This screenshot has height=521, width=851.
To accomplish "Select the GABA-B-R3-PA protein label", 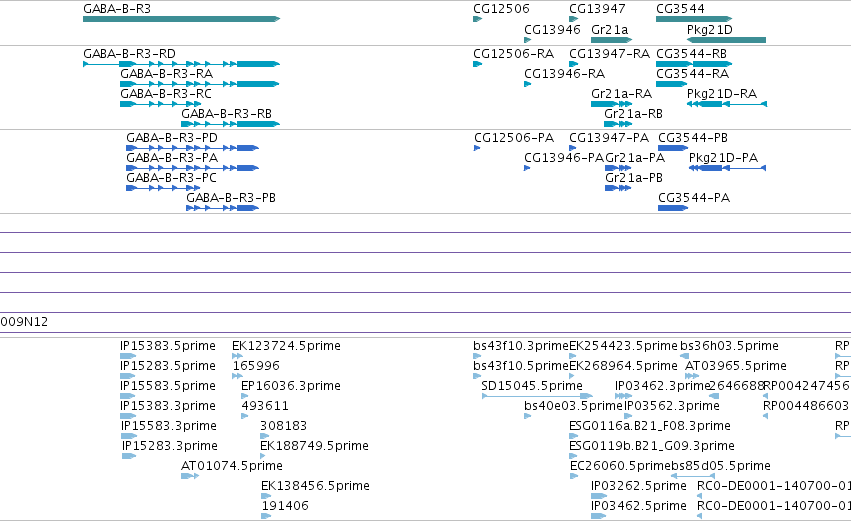I will tap(172, 158).
